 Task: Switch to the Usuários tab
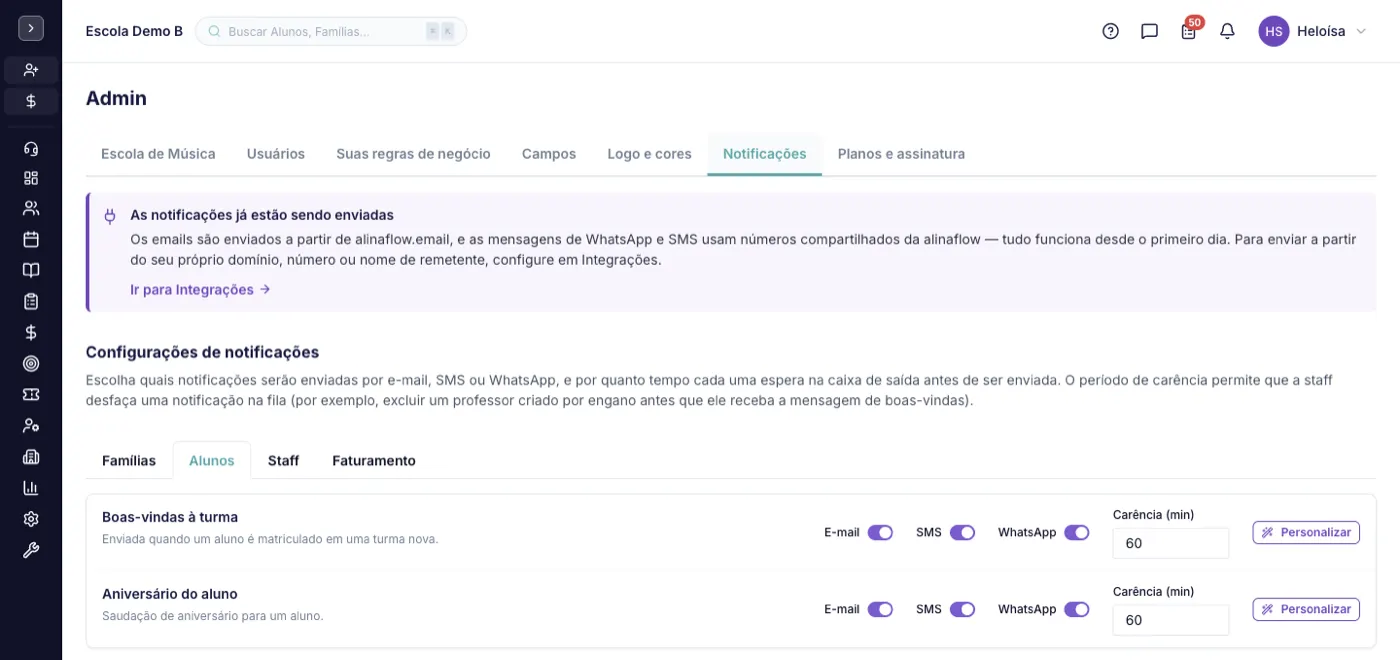[x=276, y=154]
